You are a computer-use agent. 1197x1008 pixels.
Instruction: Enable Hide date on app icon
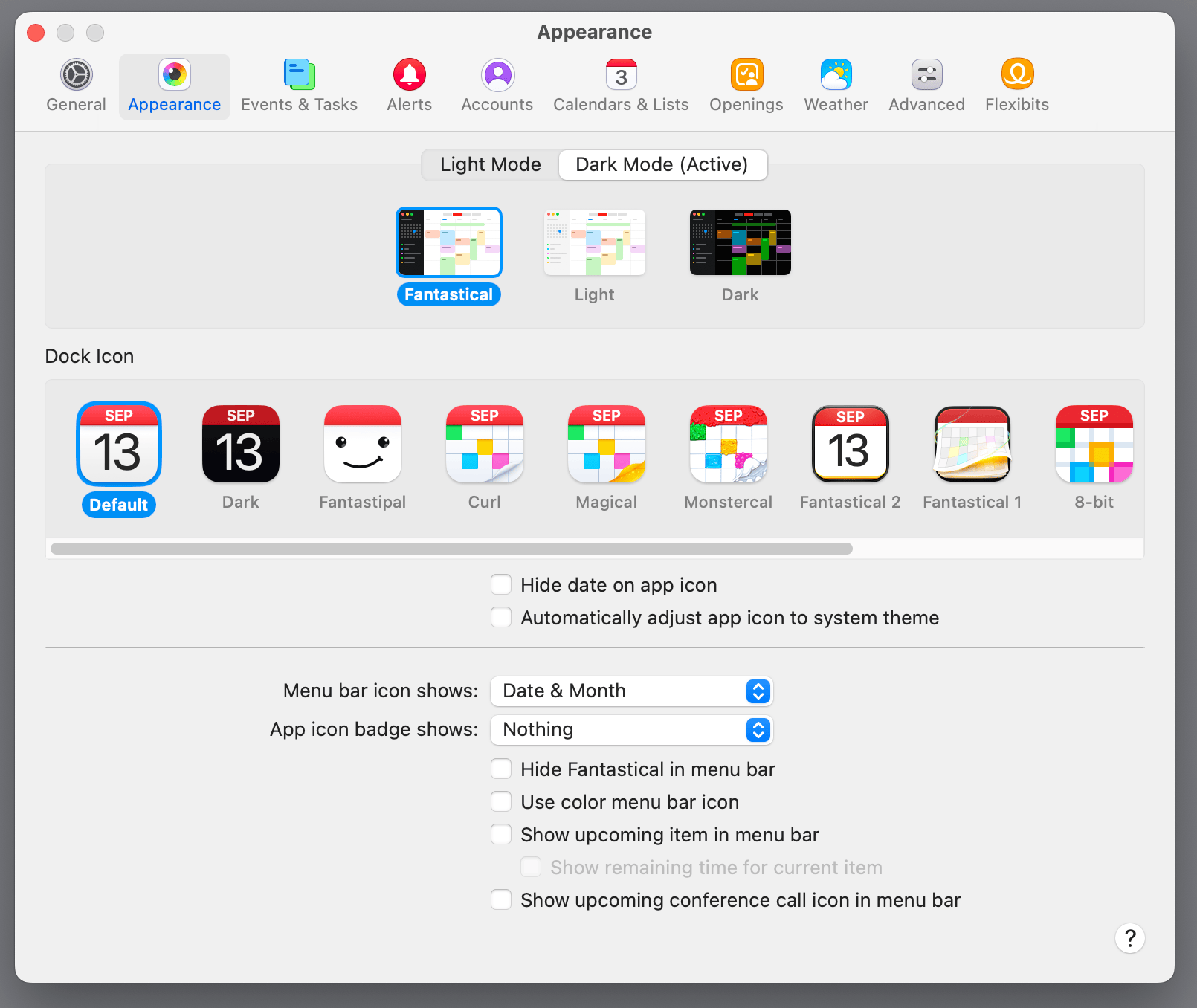tap(501, 585)
